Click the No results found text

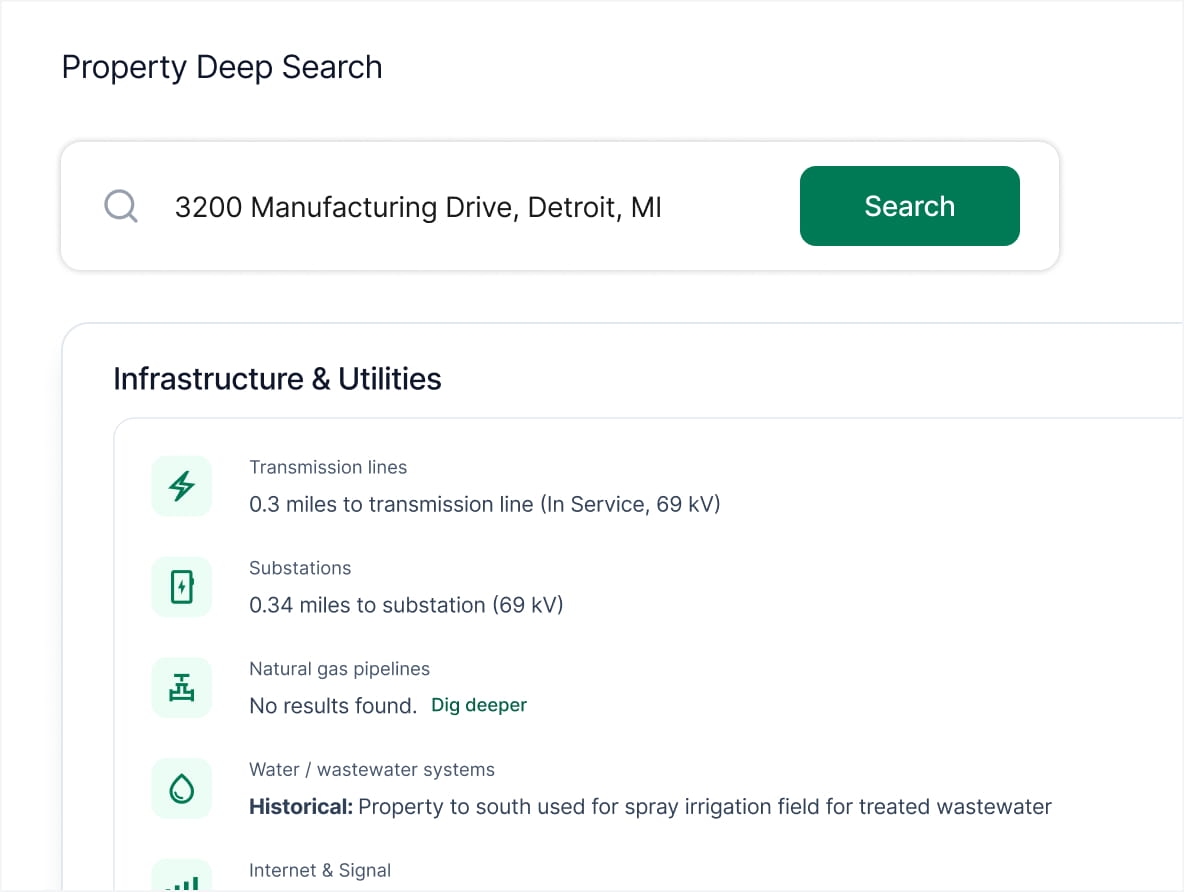pos(333,706)
